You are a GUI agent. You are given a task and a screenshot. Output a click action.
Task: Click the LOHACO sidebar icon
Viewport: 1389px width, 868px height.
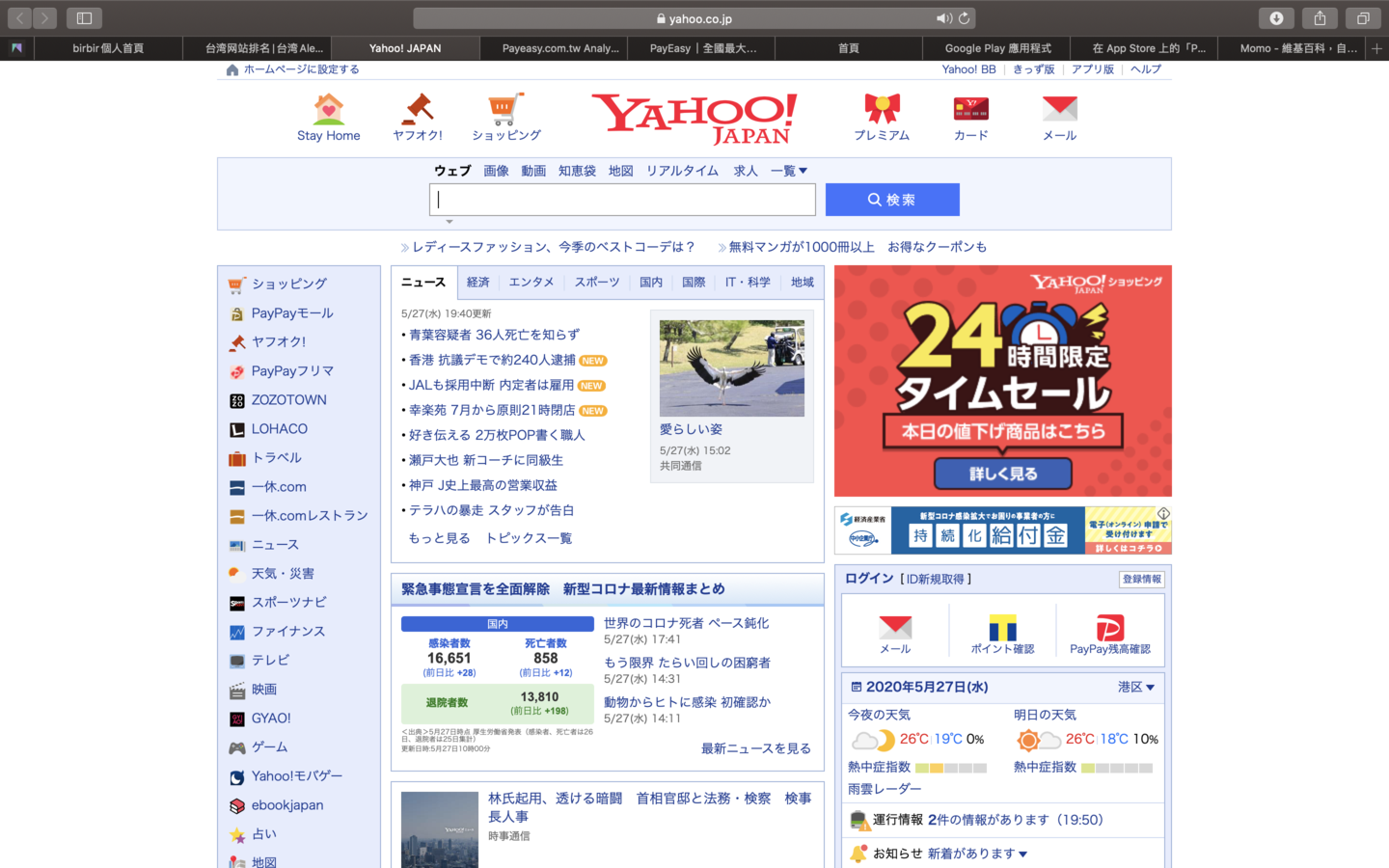pos(237,429)
